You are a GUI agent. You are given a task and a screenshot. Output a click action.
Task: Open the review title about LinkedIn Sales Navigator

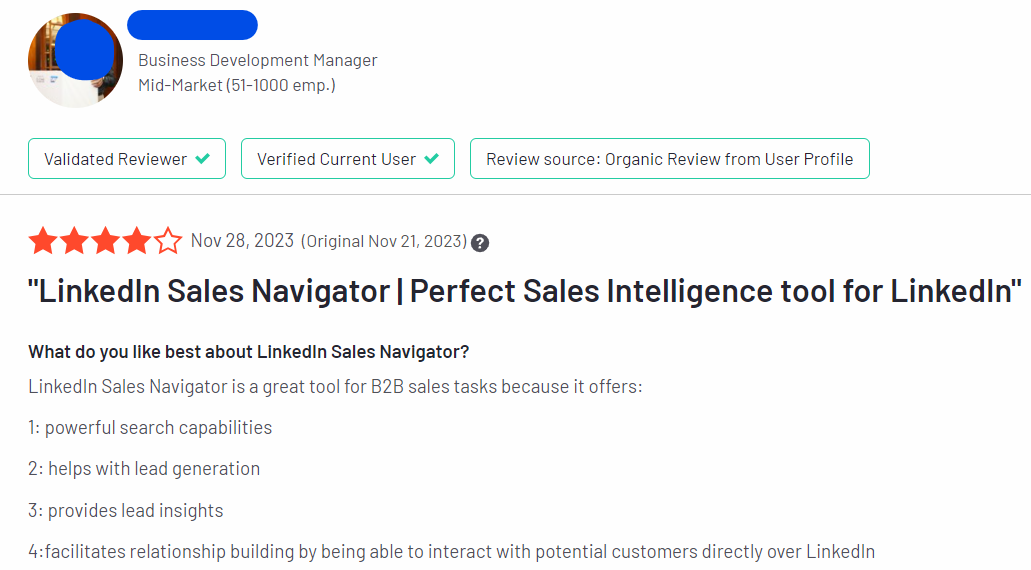[525, 292]
